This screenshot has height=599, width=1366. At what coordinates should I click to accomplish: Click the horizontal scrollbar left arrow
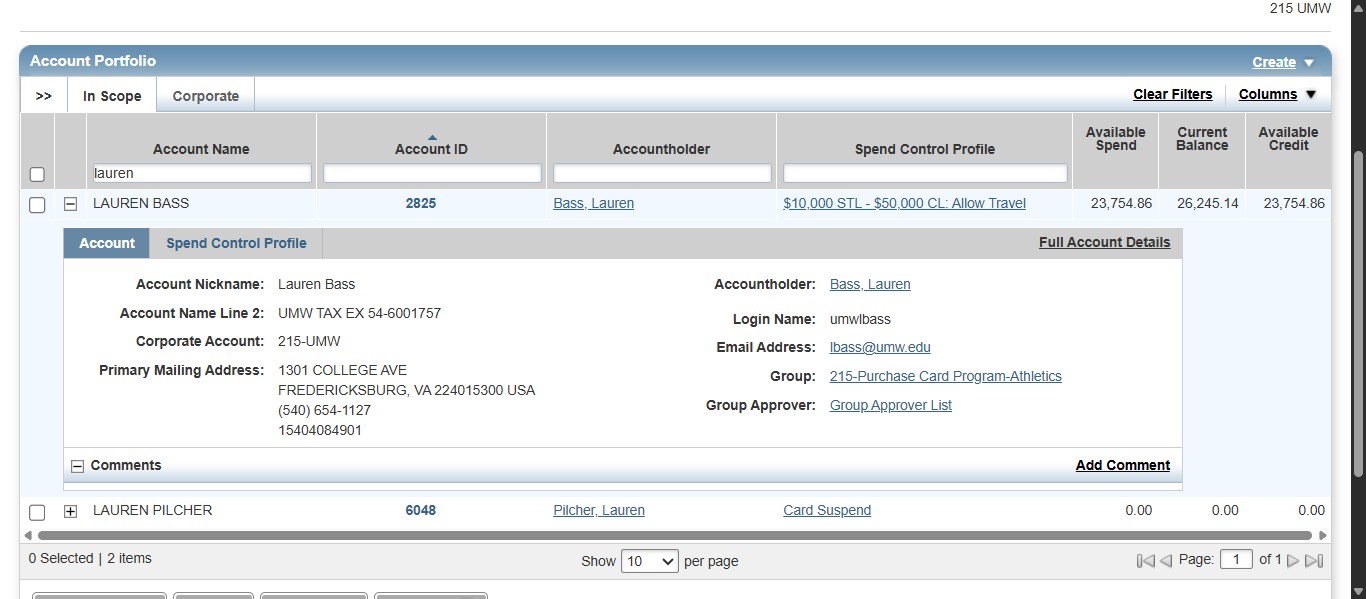click(x=30, y=534)
